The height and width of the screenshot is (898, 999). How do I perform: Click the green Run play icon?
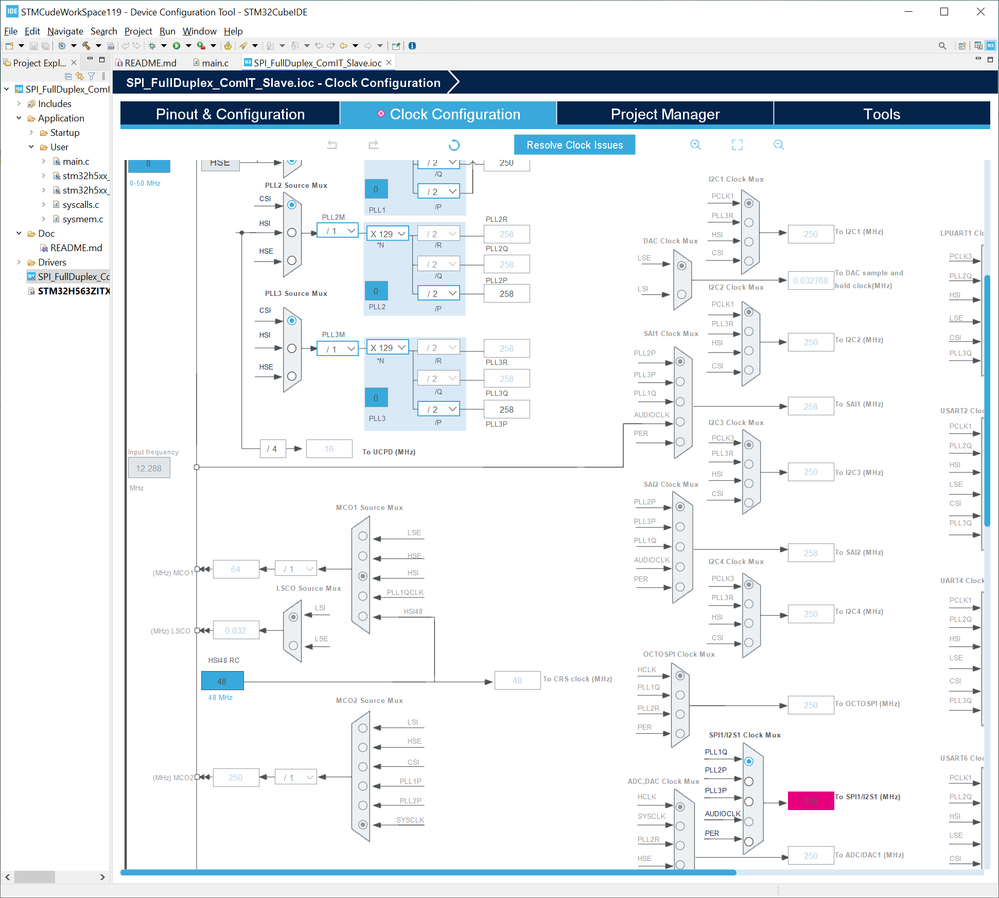coord(176,46)
